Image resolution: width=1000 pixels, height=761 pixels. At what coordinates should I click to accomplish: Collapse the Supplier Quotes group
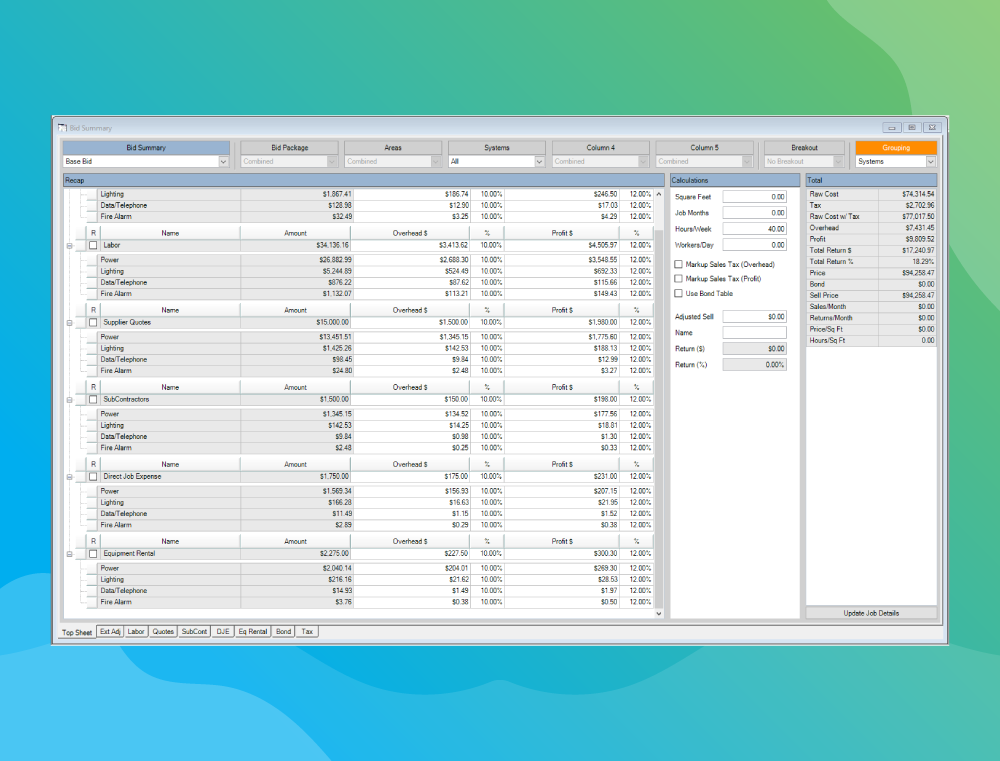click(x=69, y=323)
